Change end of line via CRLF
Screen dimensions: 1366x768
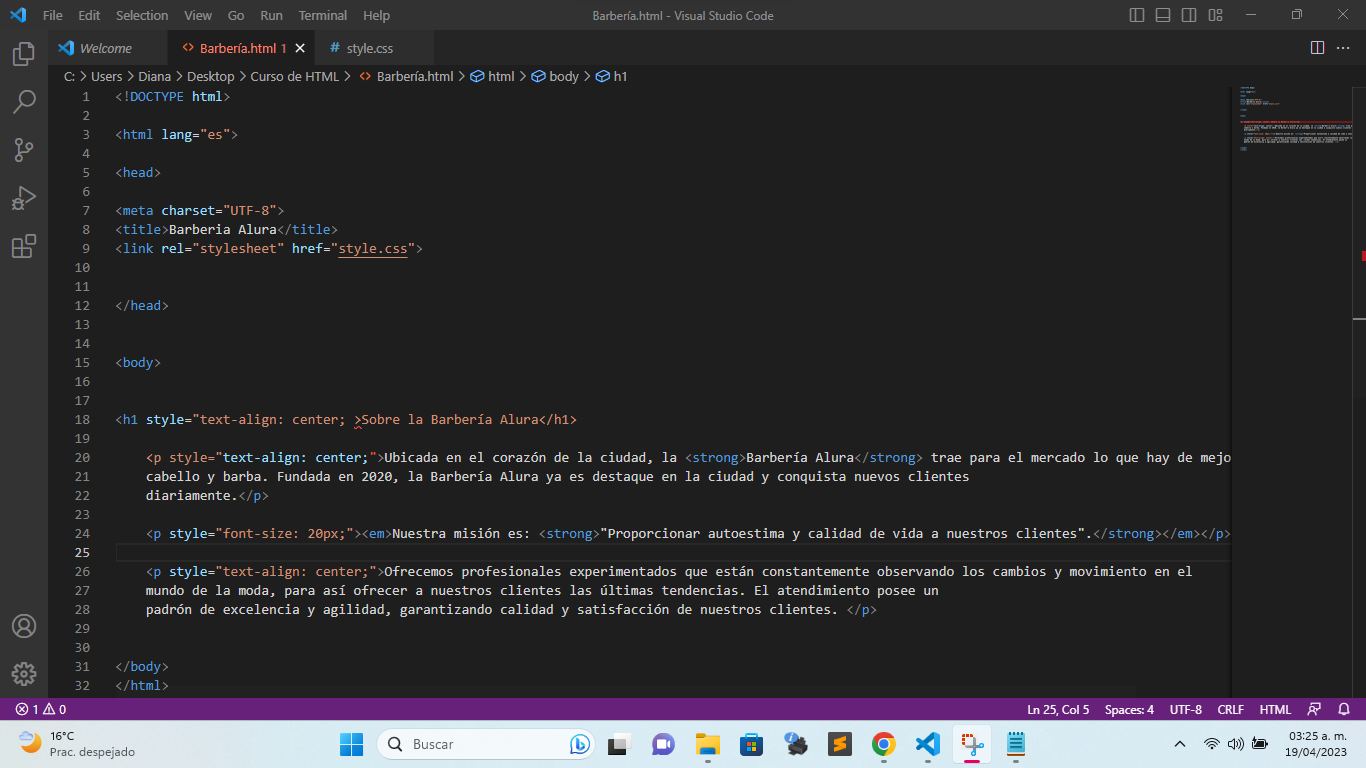pos(1231,709)
